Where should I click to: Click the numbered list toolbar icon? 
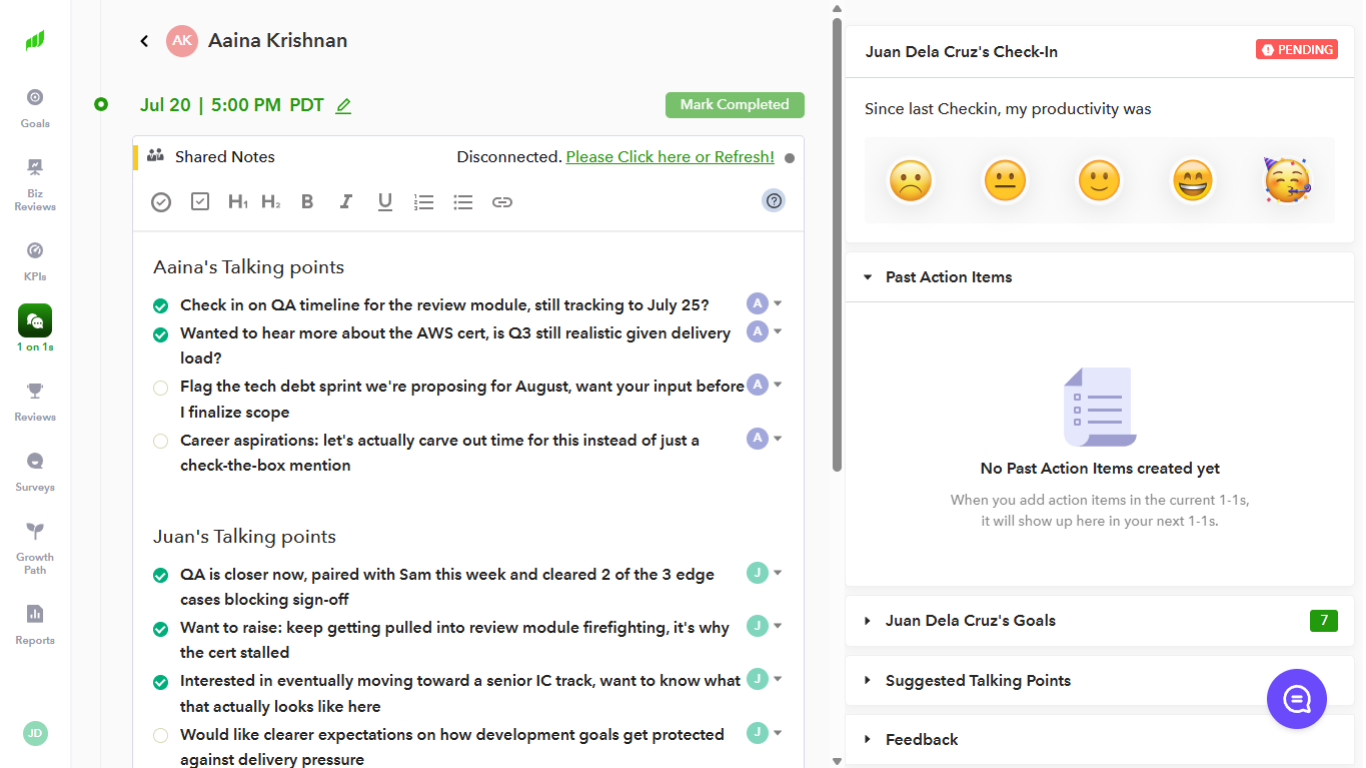424,202
